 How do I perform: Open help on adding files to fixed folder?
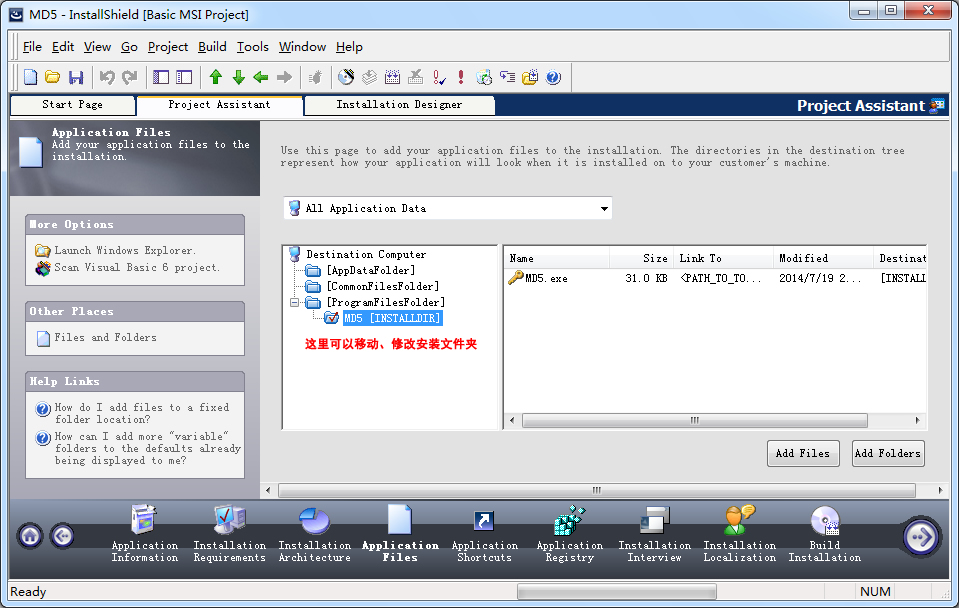point(142,413)
